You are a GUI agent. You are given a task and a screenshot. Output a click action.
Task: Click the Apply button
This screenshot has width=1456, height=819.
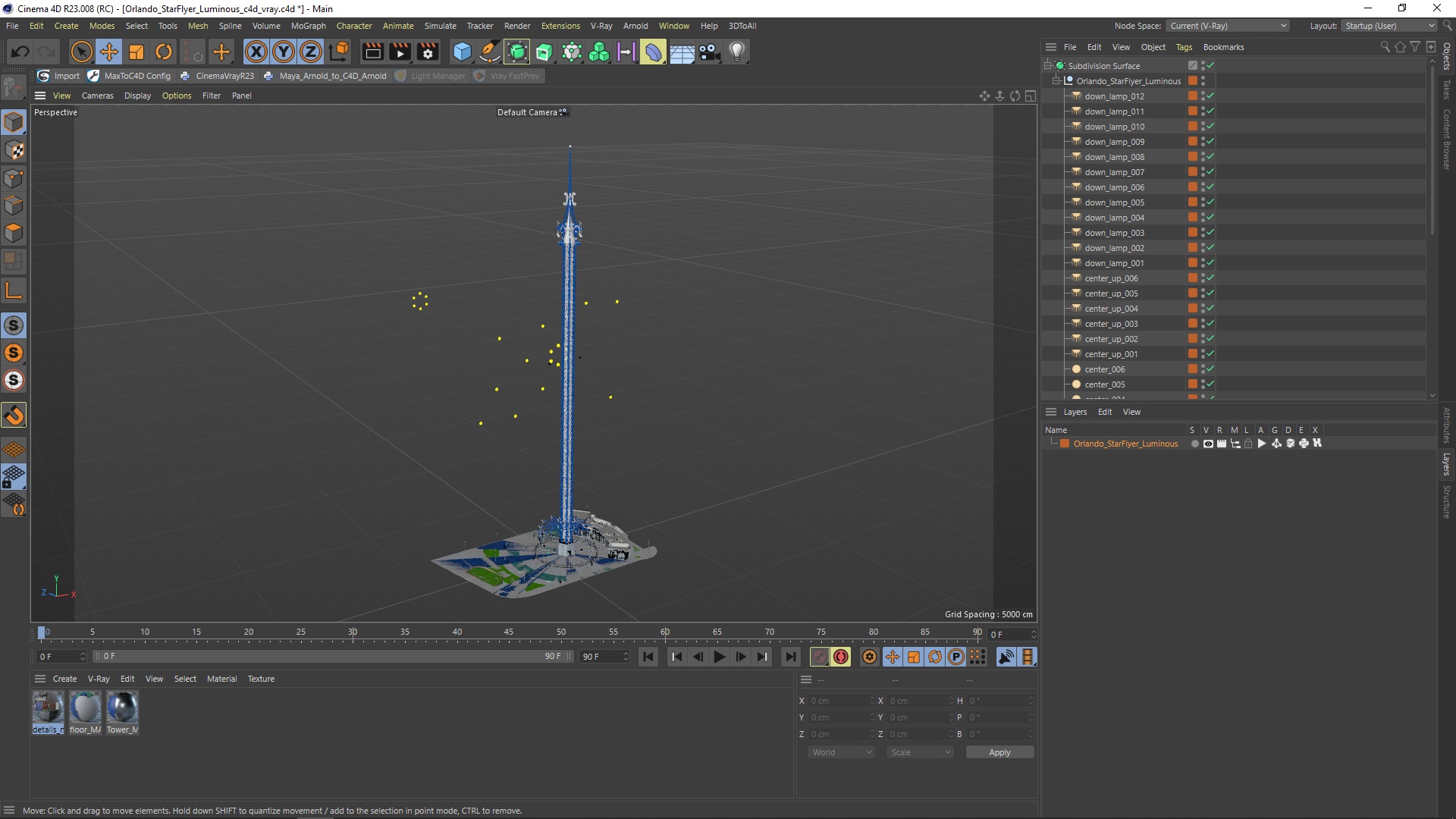click(x=999, y=752)
